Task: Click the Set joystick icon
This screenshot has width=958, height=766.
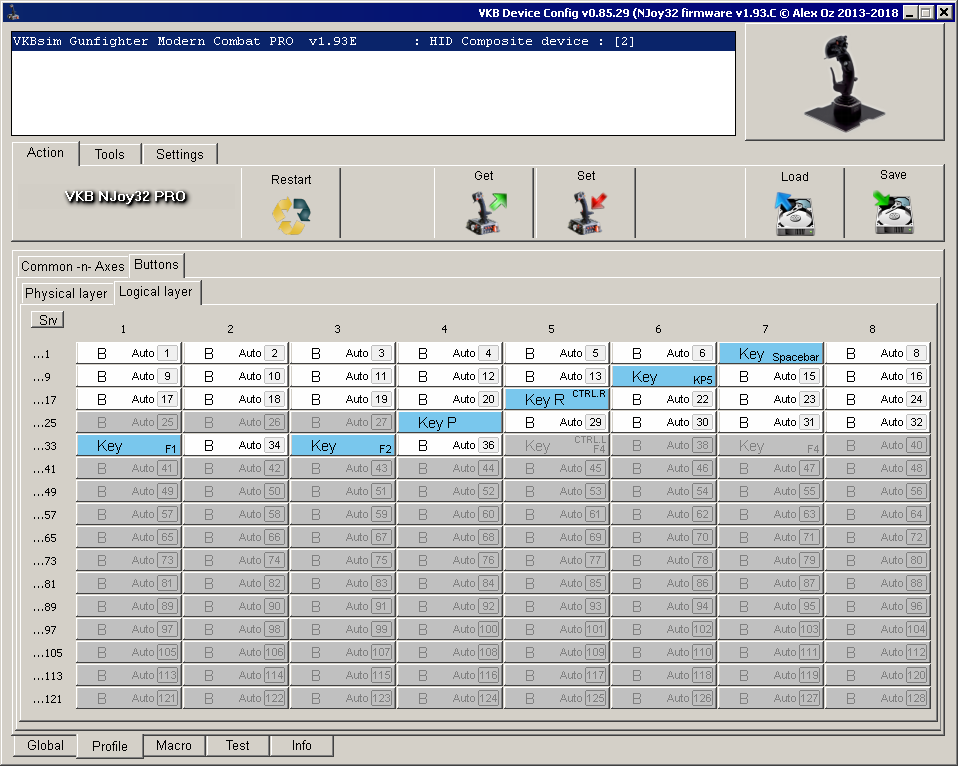Action: 586,213
